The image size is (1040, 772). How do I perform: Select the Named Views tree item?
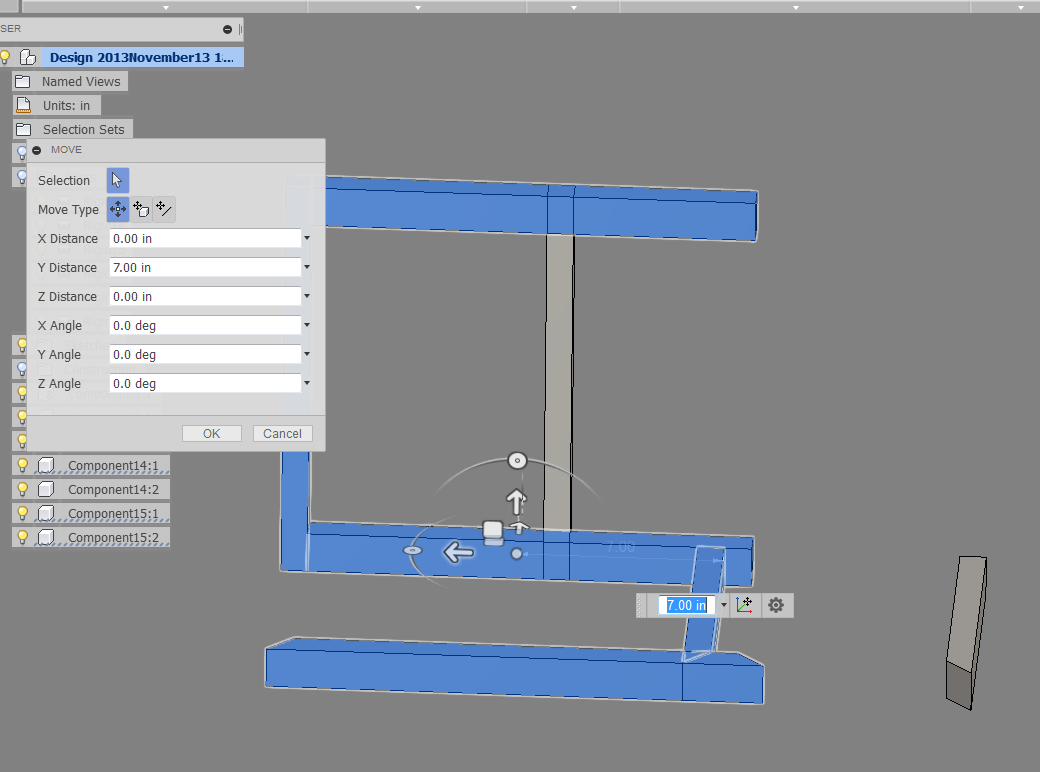coord(81,82)
